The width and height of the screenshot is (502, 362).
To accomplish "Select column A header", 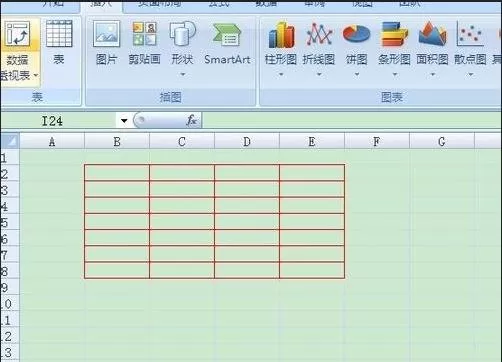I will (52, 142).
